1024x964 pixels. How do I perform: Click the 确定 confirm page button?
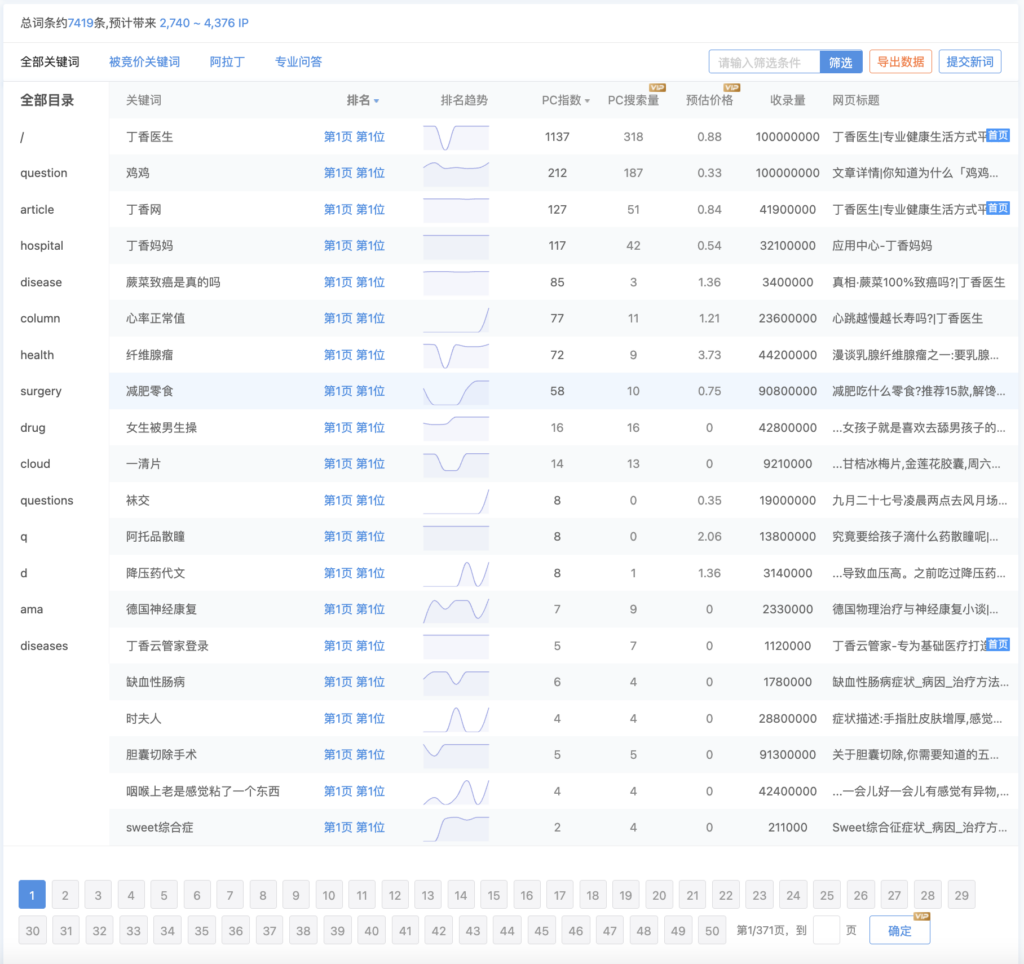tap(899, 931)
